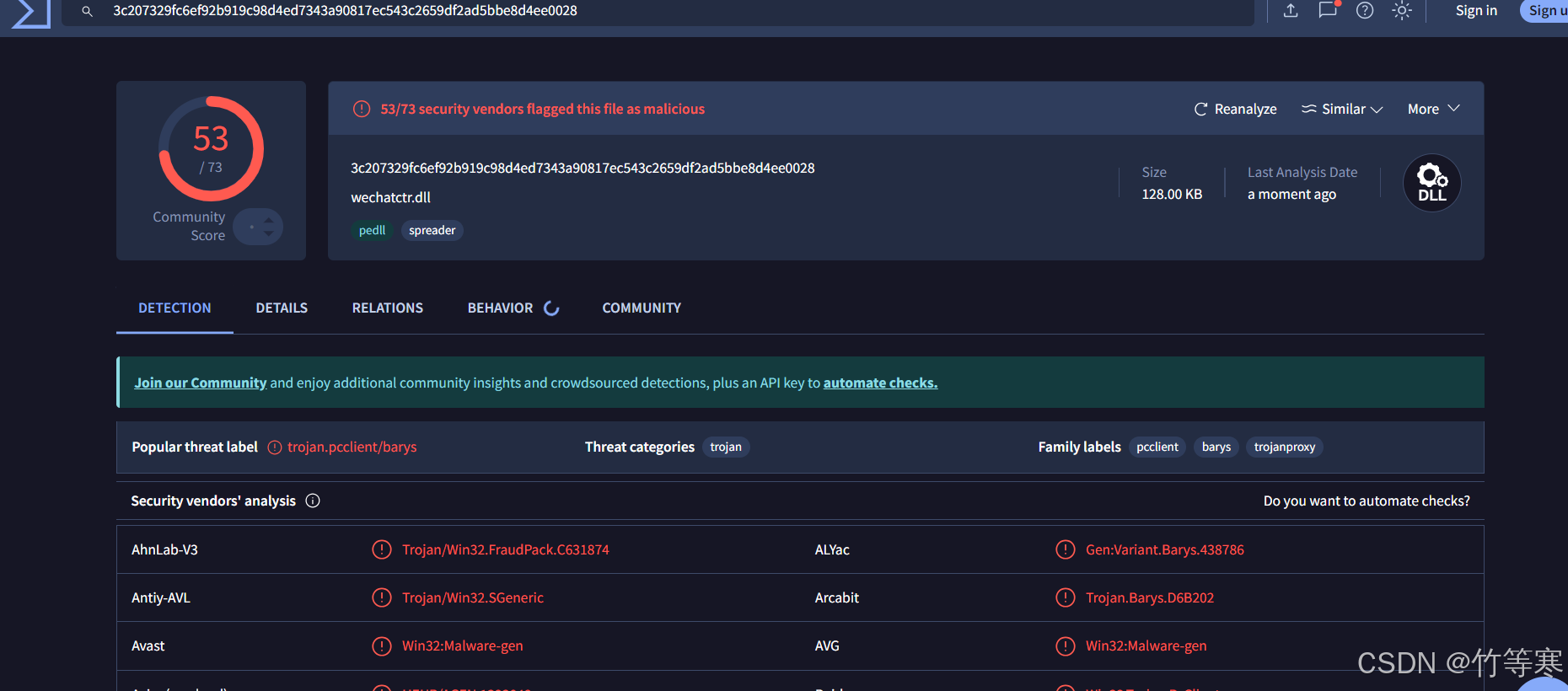The width and height of the screenshot is (1568, 691).
Task: Click the AVG Win32:Malware-gen result
Action: click(x=1146, y=646)
